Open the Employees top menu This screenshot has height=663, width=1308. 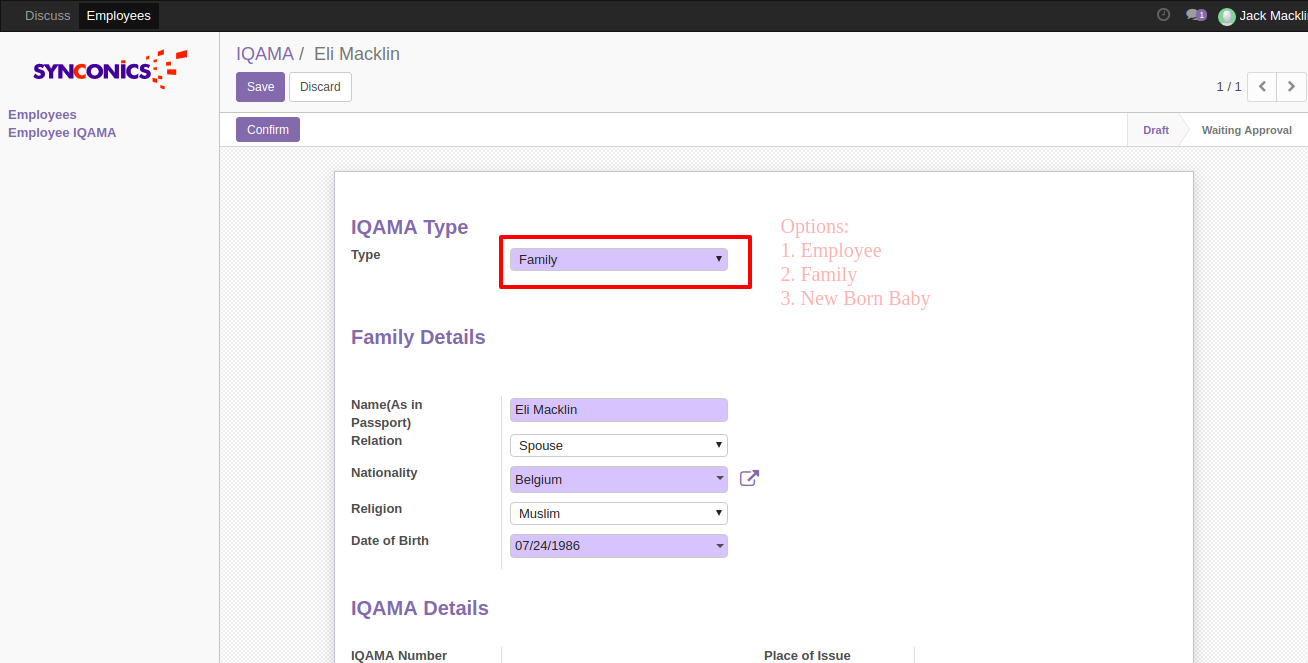(118, 16)
